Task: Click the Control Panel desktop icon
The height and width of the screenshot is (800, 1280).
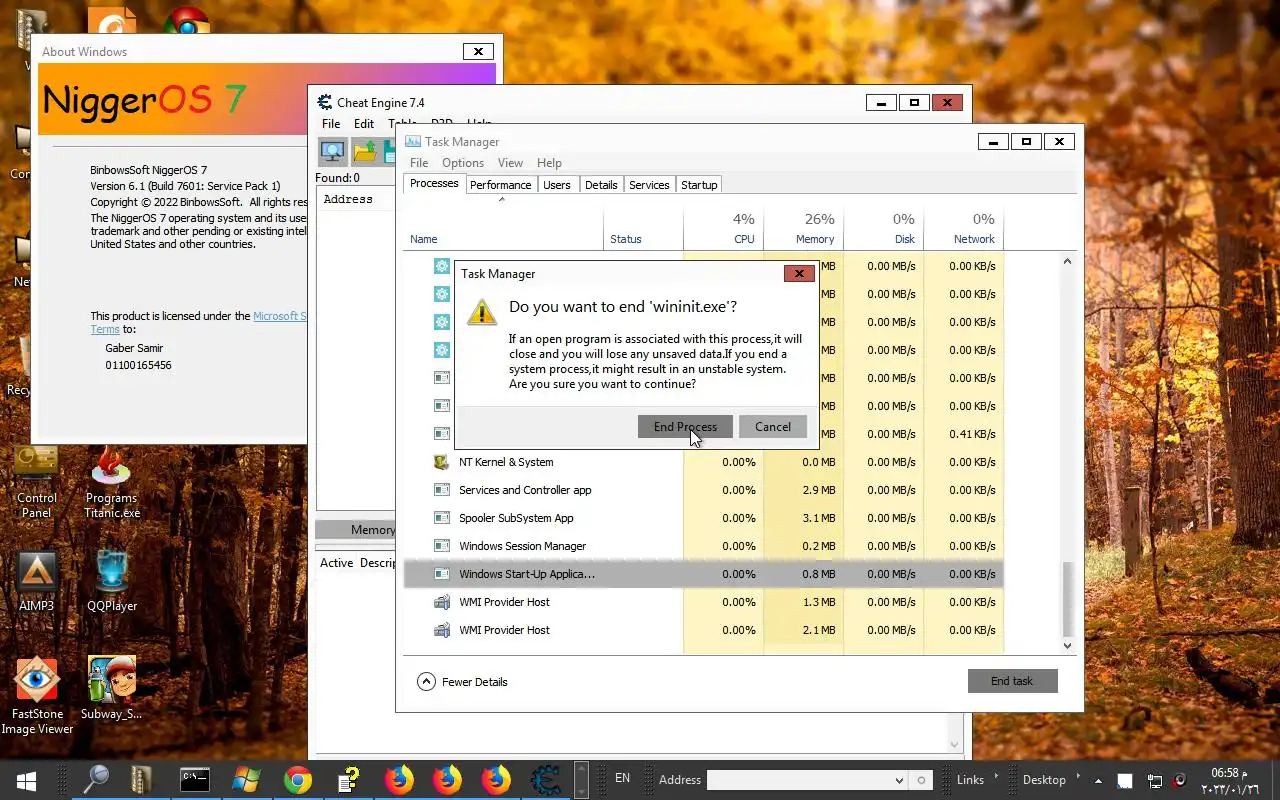Action: tap(36, 482)
